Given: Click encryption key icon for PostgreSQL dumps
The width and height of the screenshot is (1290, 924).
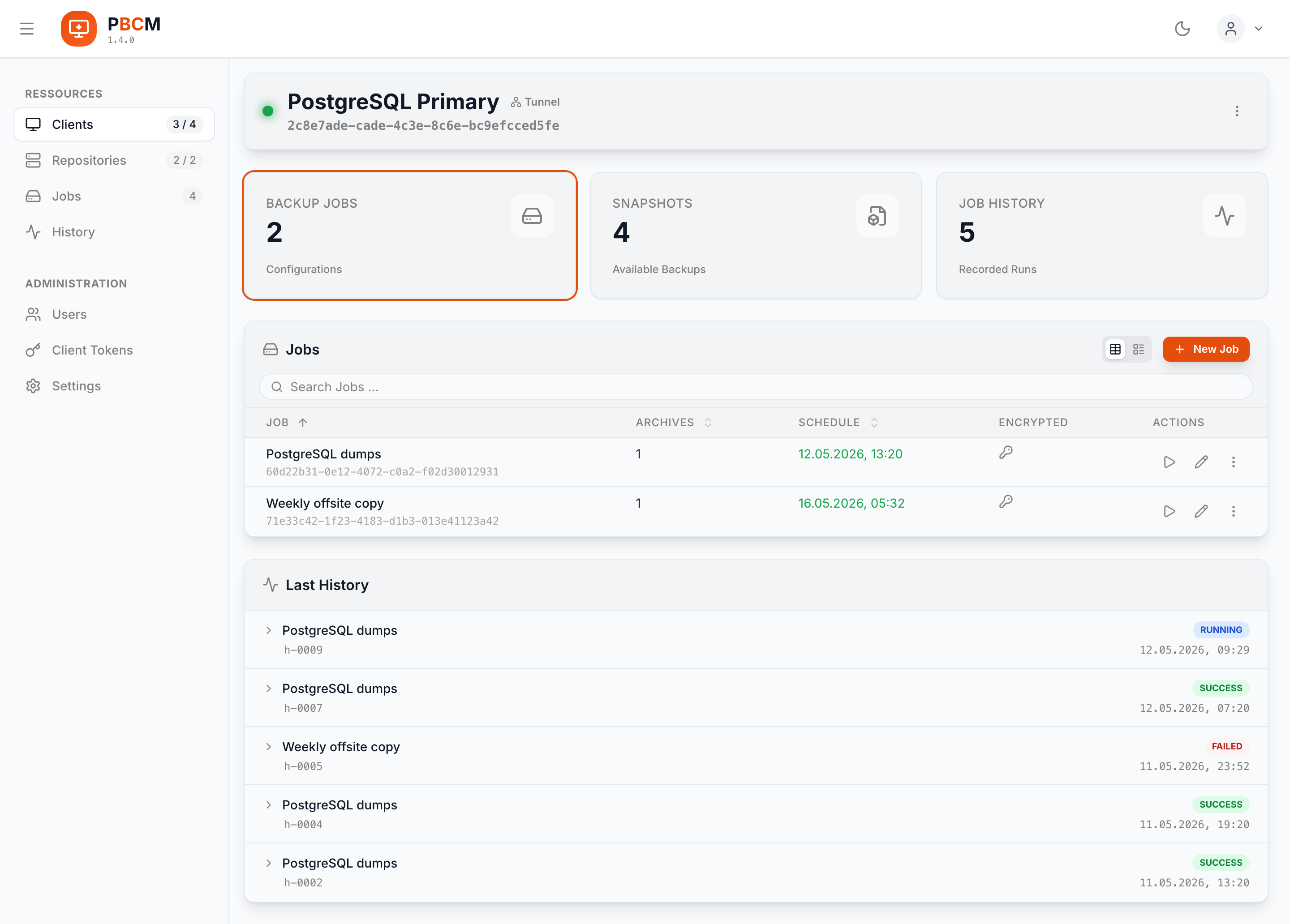Looking at the screenshot, I should (1006, 453).
